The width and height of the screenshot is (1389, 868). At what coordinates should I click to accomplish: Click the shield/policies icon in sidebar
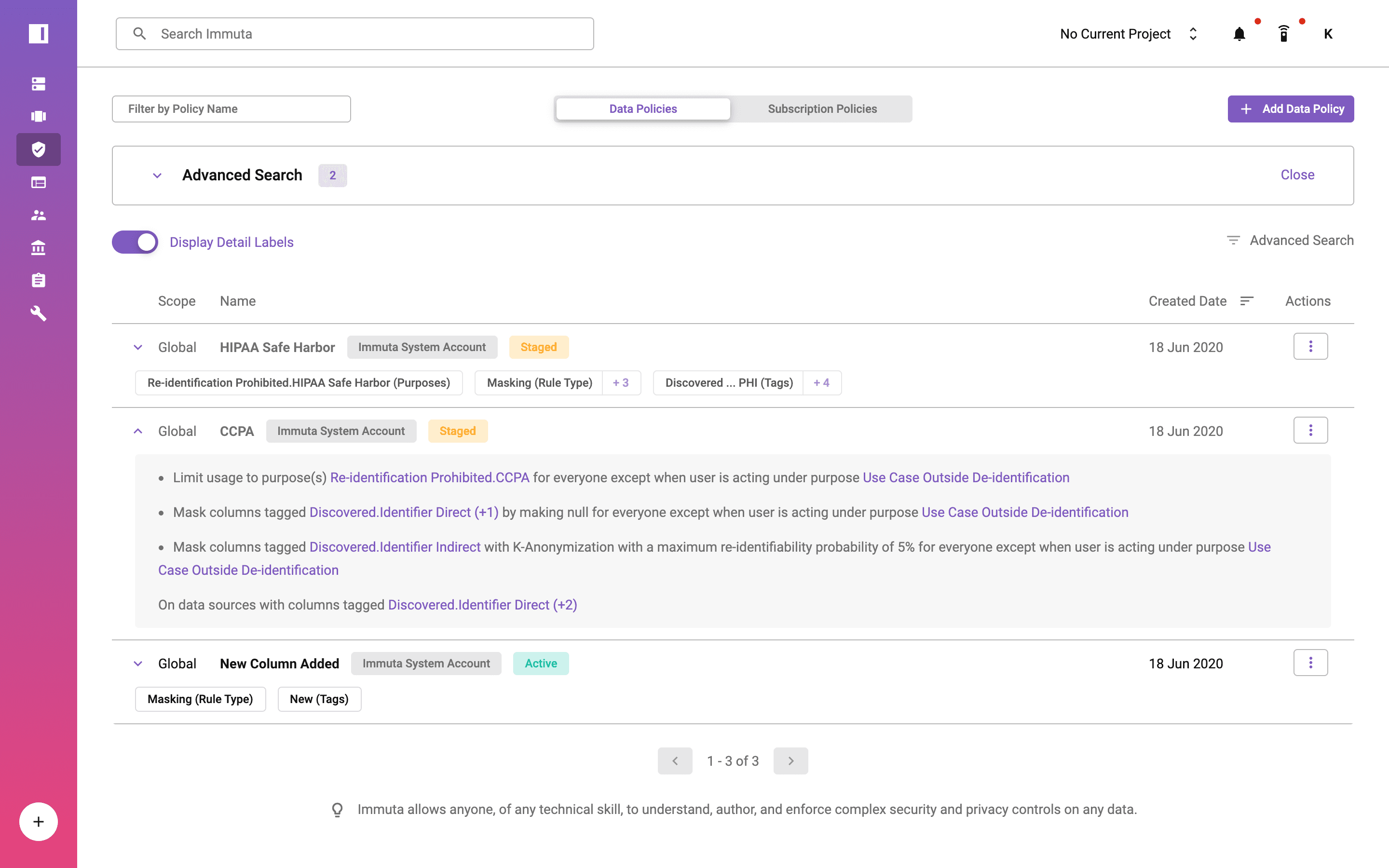pos(38,148)
